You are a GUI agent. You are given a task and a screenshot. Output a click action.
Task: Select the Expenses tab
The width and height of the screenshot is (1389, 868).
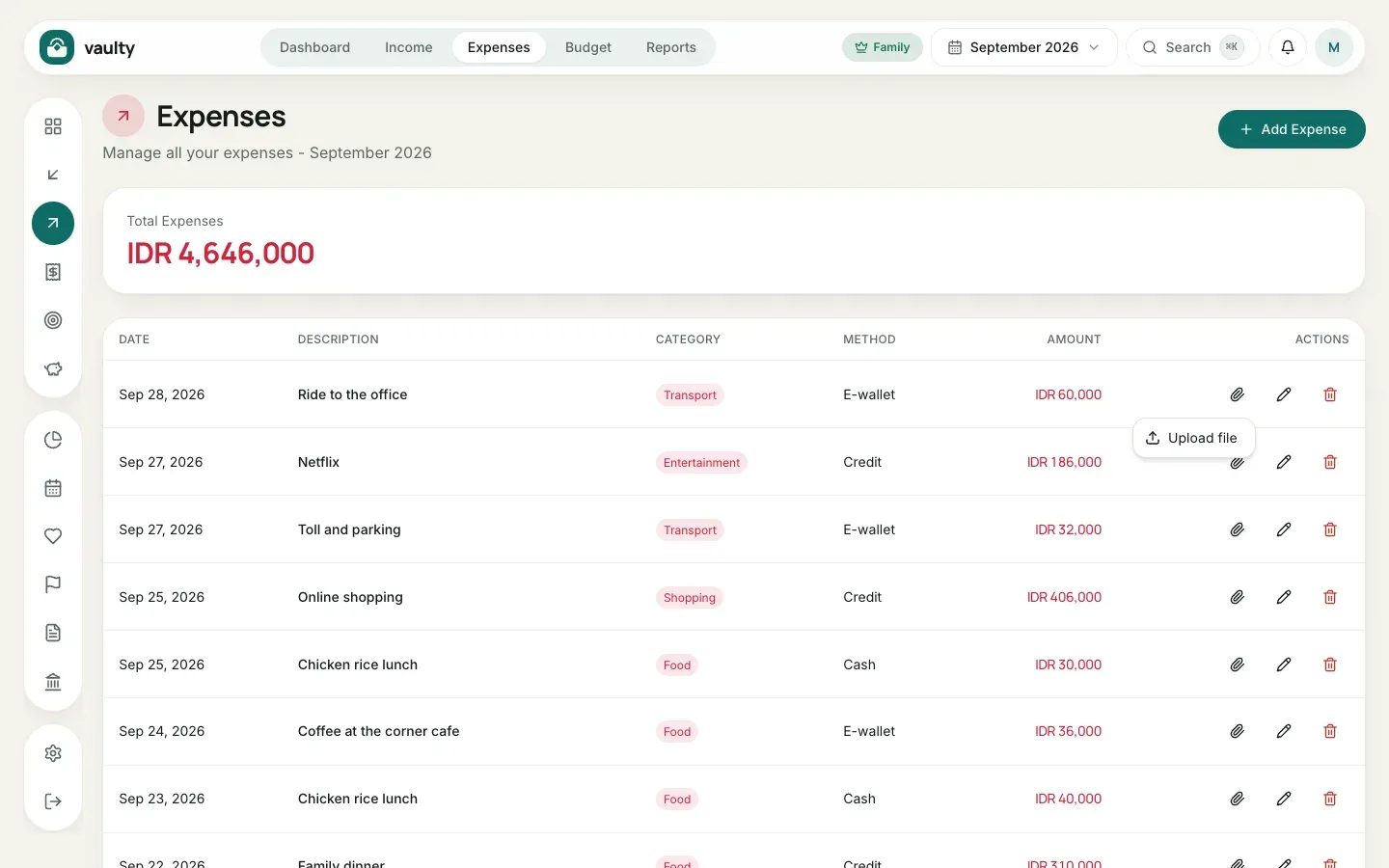click(499, 47)
